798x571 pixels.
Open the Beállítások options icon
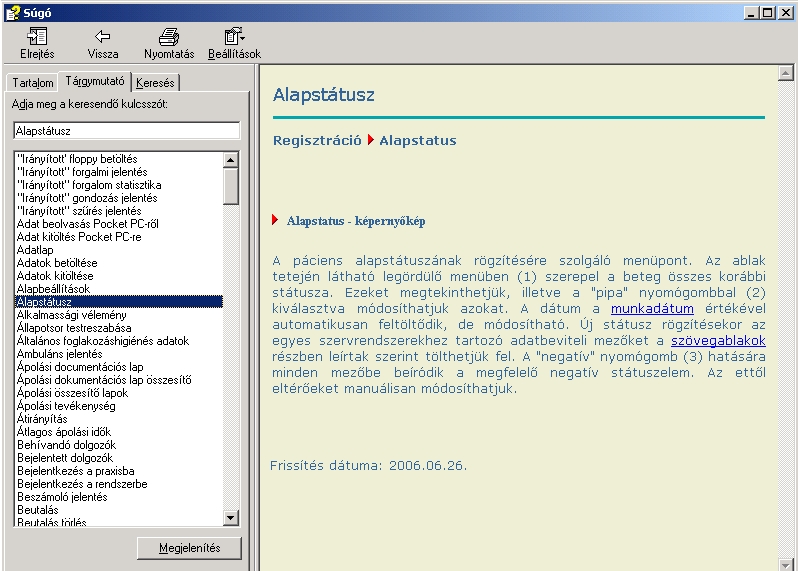pyautogui.click(x=234, y=37)
